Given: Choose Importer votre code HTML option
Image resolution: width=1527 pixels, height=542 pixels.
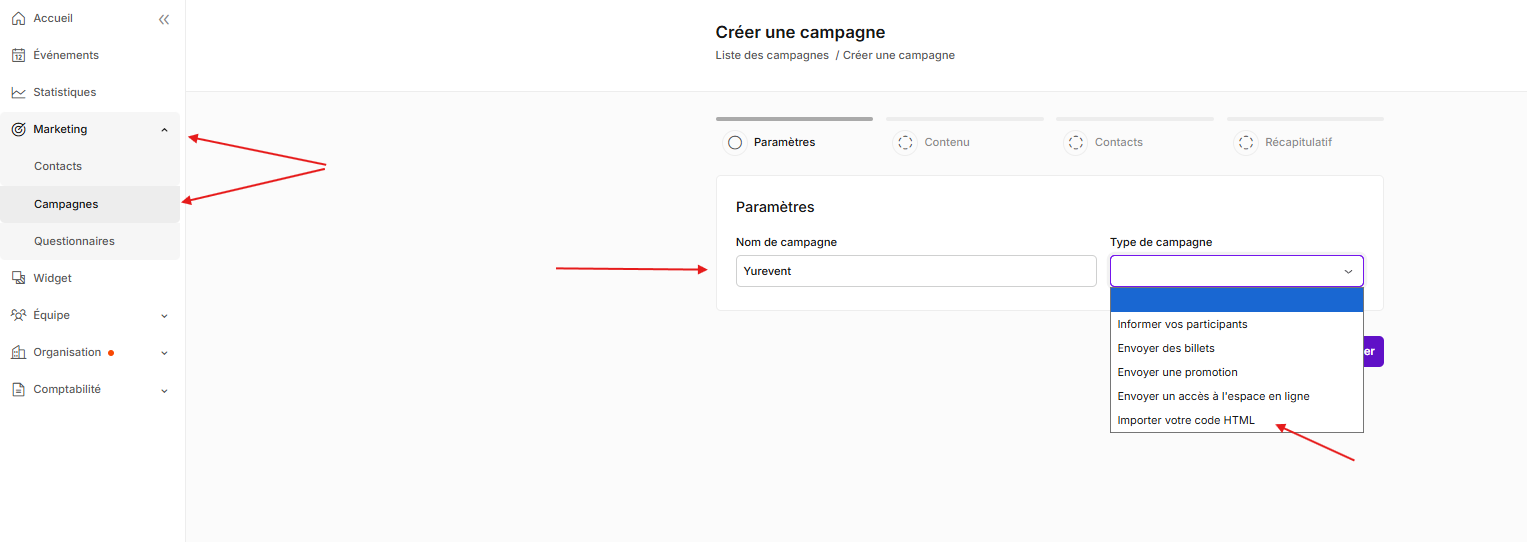Looking at the screenshot, I should tap(1236, 420).
